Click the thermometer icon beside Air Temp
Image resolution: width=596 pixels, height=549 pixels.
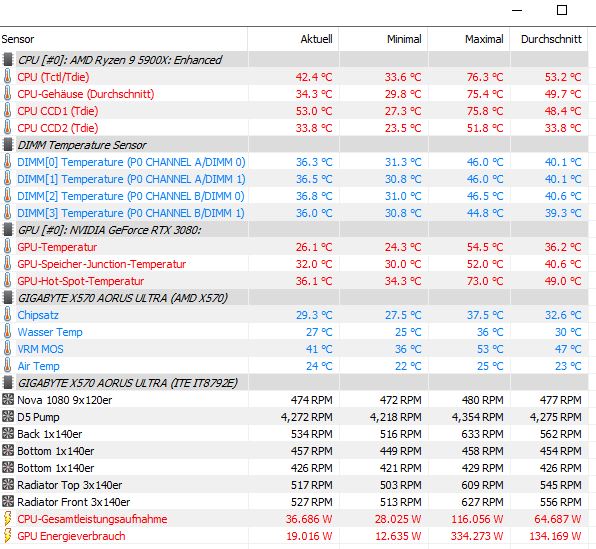click(7, 366)
